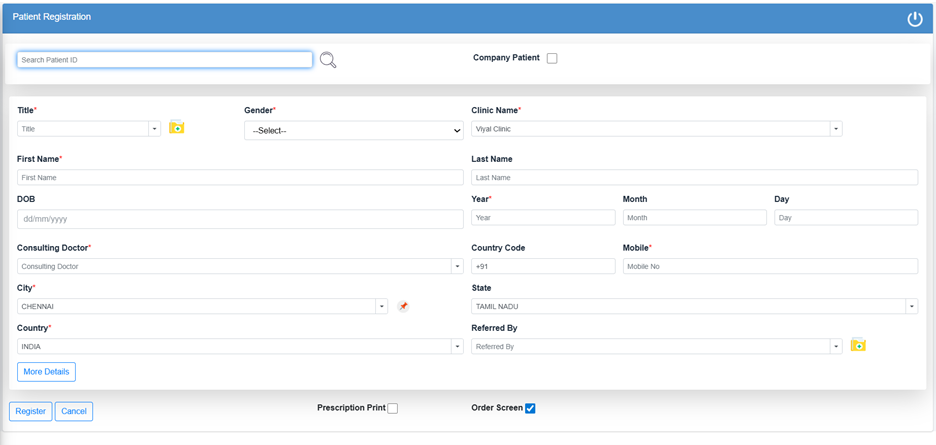Select the Mobile No input field
This screenshot has width=936, height=445.
click(769, 267)
